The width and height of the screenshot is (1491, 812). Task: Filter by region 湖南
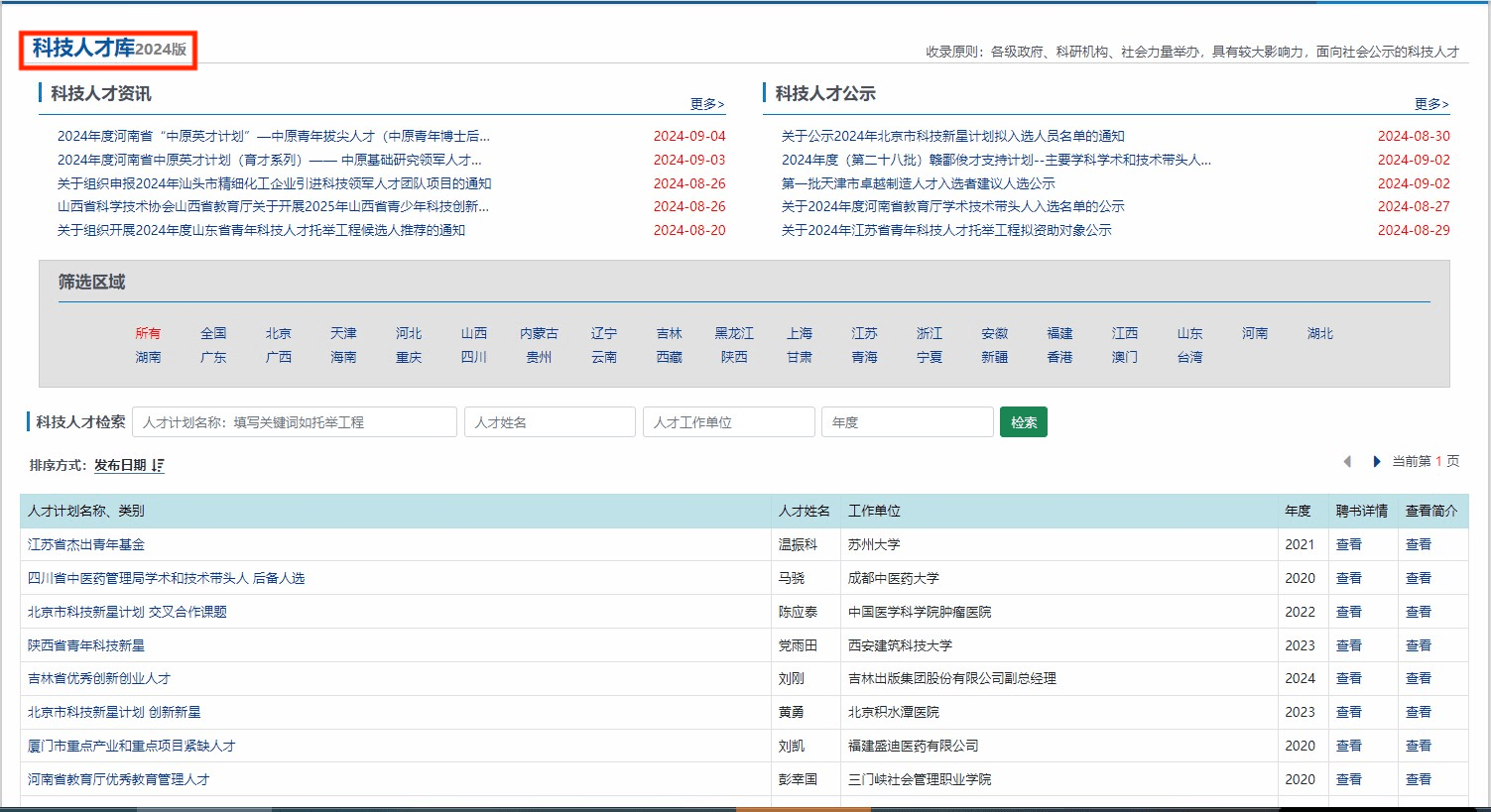pos(148,357)
